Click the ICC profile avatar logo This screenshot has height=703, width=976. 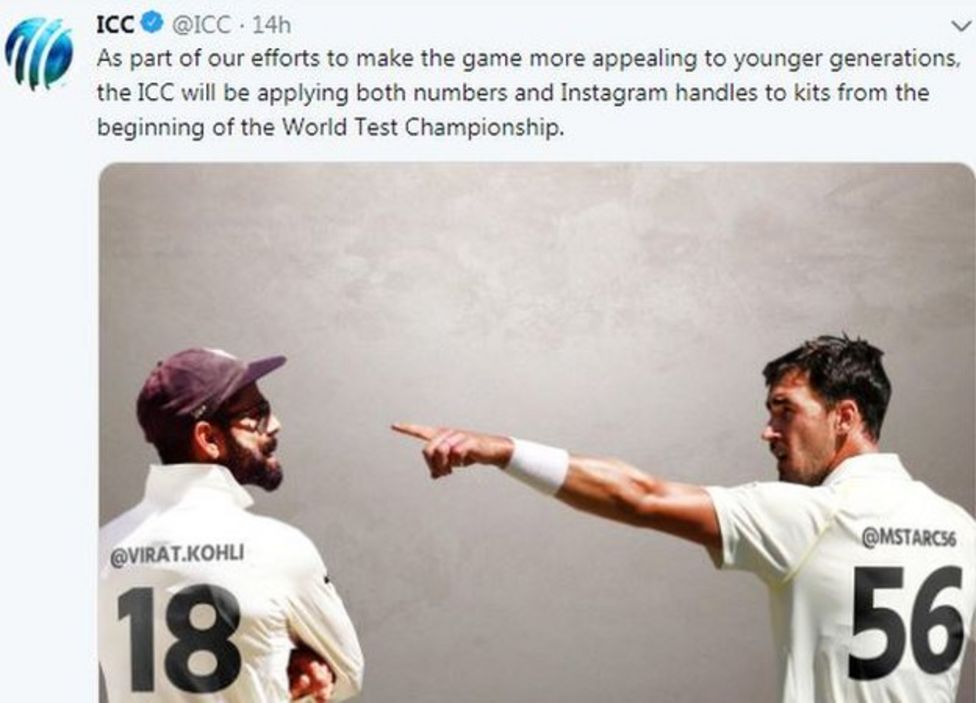(39, 53)
